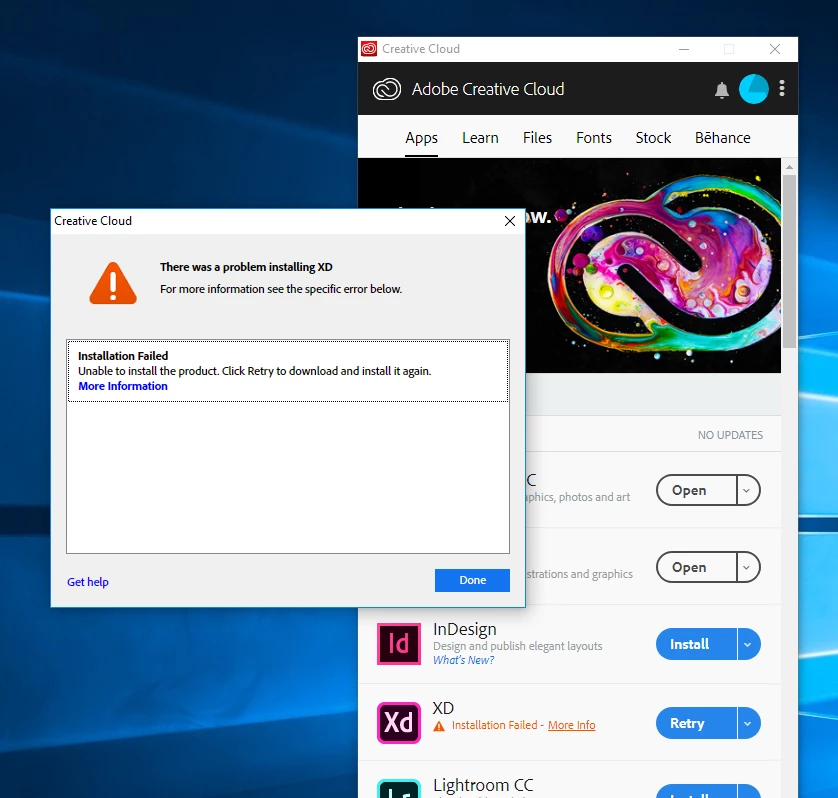Expand dropdown arrow beside XD Retry
This screenshot has height=798, width=838.
click(748, 723)
